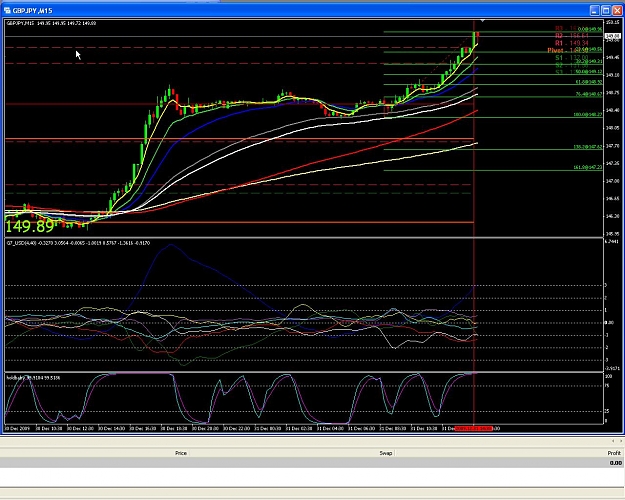
Task: Click the 150.15 price scale value
Action: pos(612,22)
